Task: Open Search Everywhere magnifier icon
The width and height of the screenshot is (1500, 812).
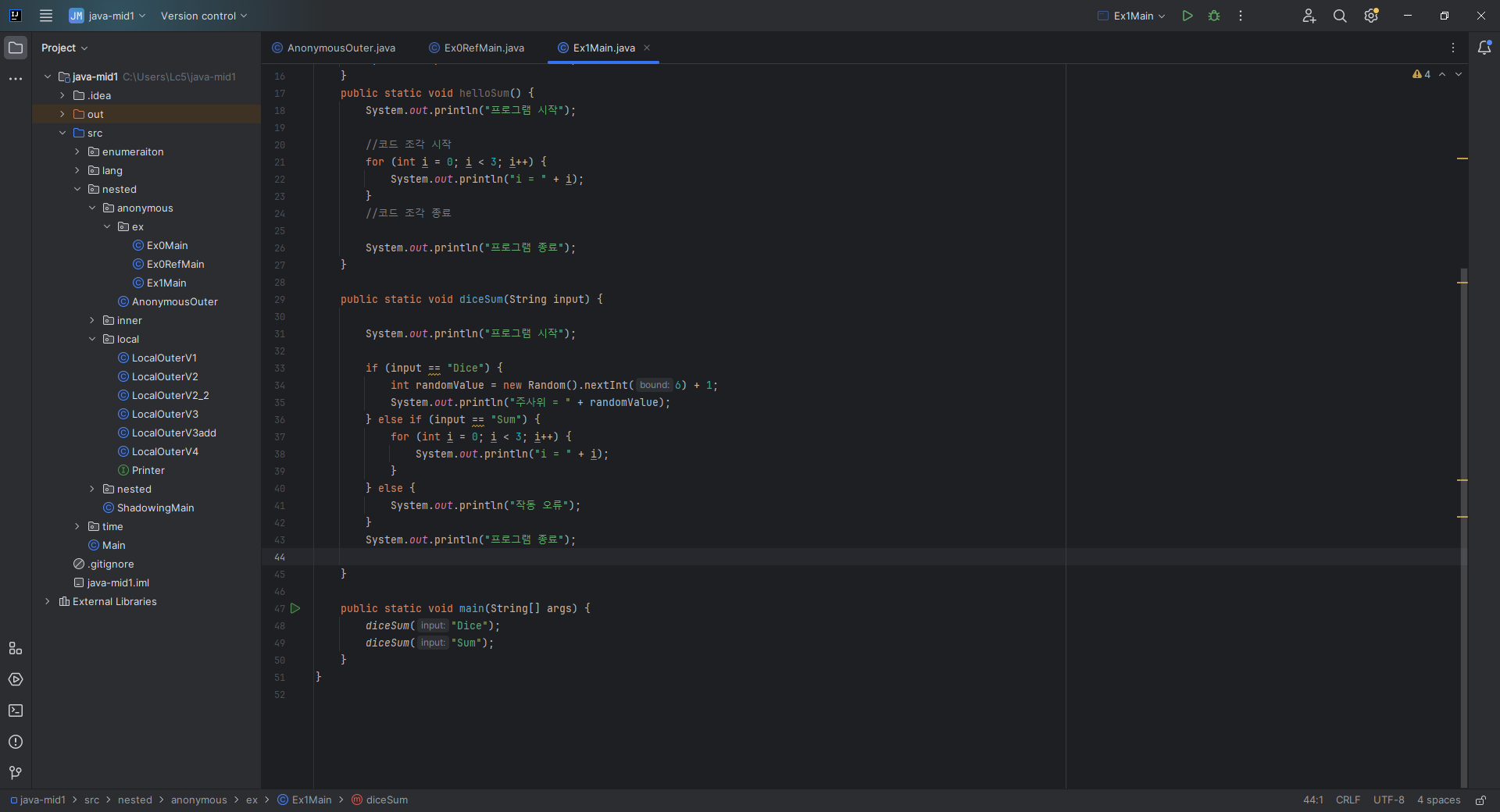Action: (x=1340, y=16)
